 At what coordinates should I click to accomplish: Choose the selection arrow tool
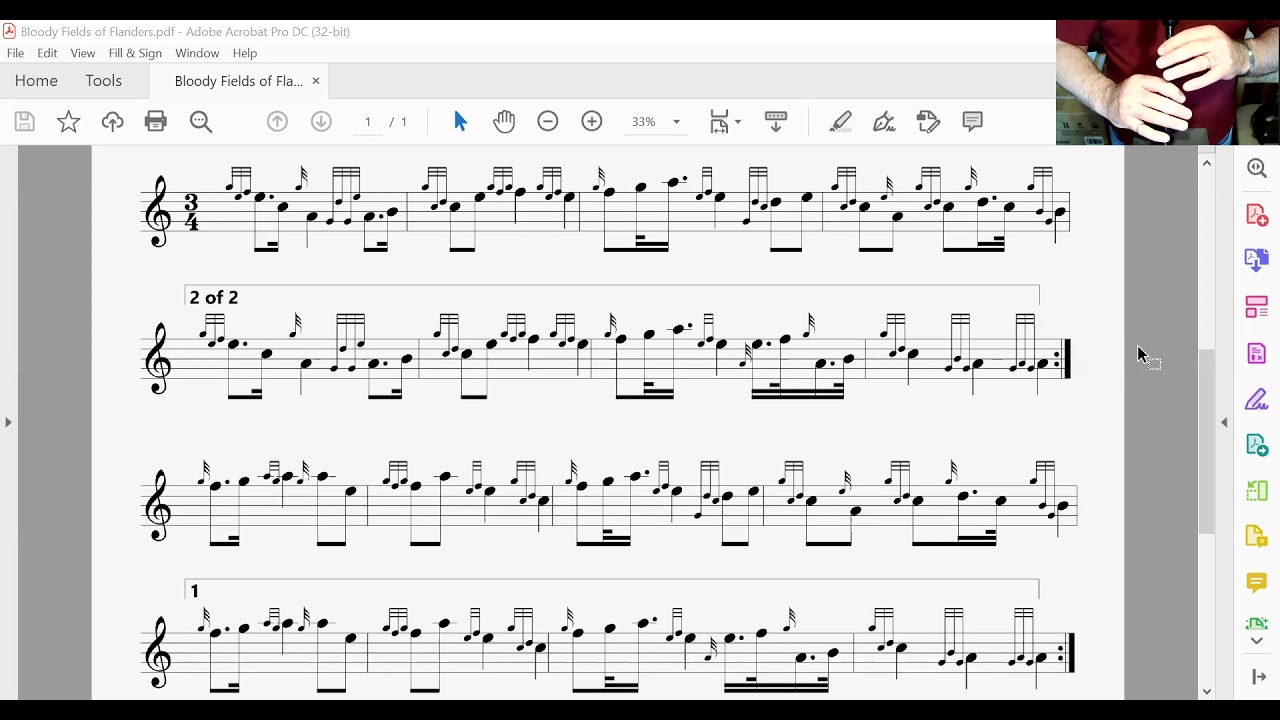click(x=460, y=121)
